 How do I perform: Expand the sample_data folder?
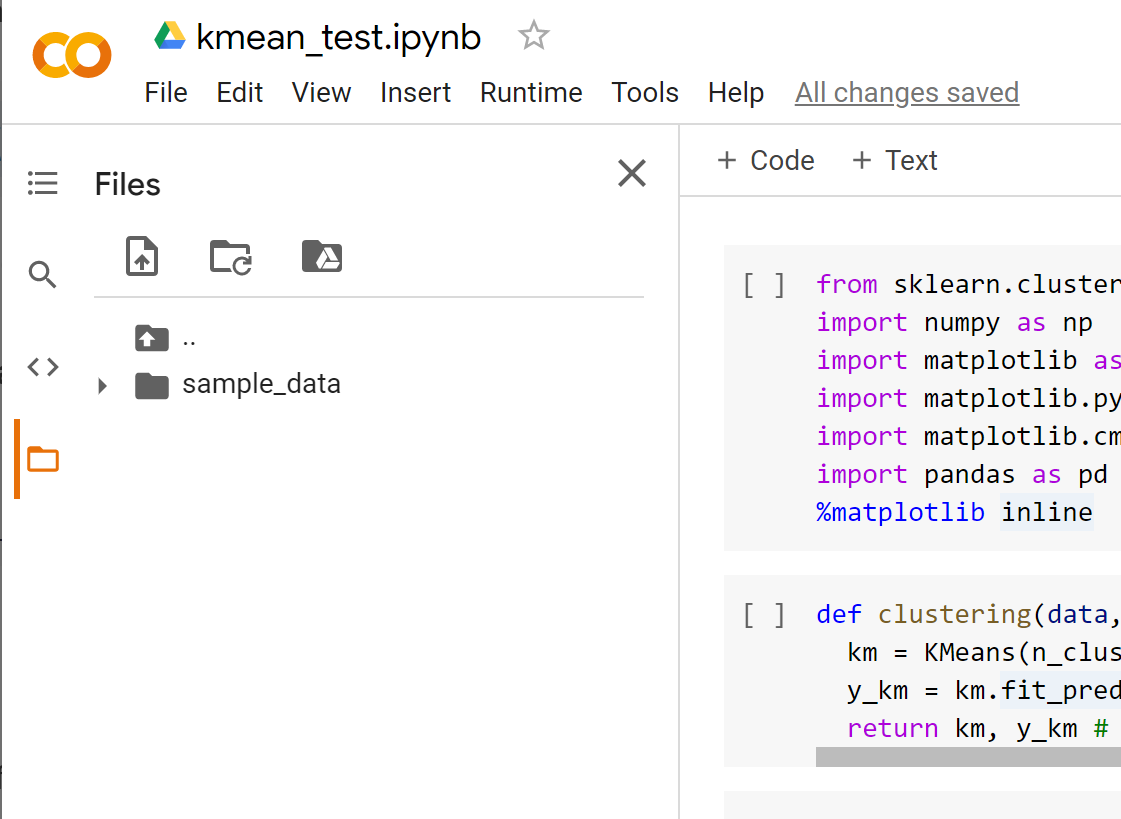102,386
